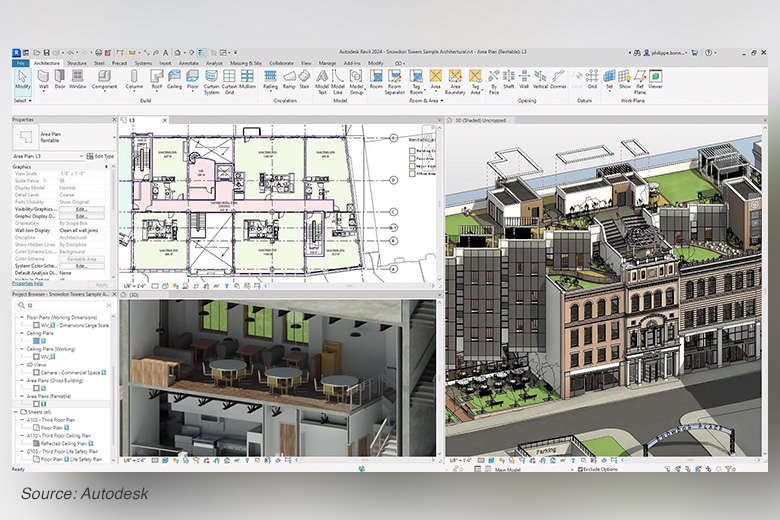Select the Floor tool
This screenshot has height=520, width=780.
pyautogui.click(x=193, y=80)
